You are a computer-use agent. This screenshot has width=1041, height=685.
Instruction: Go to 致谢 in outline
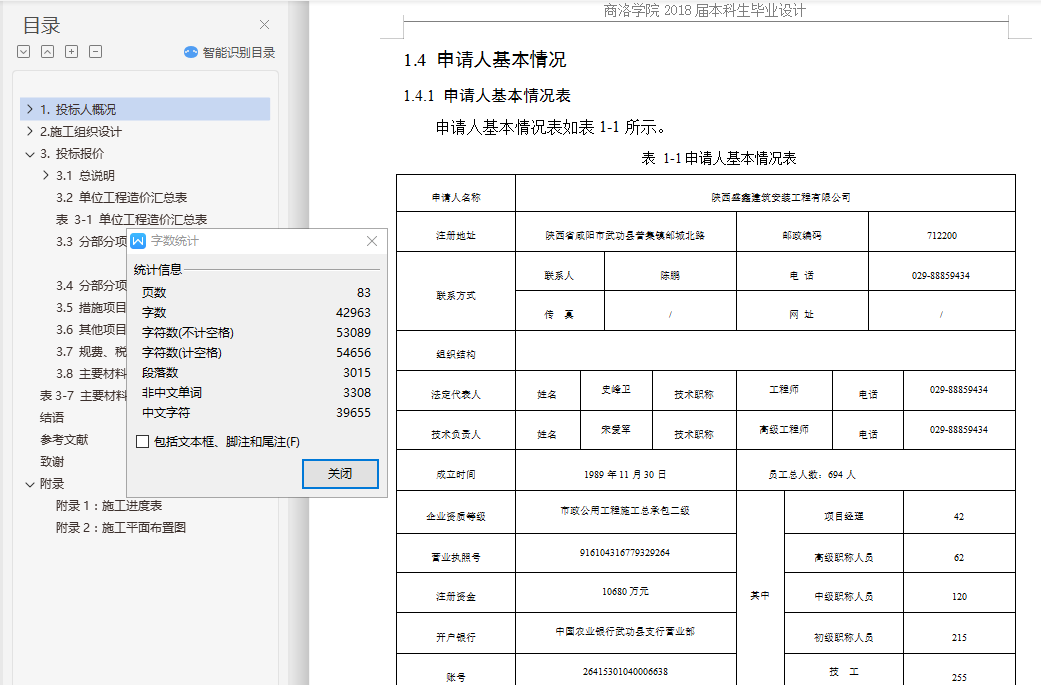coord(52,461)
